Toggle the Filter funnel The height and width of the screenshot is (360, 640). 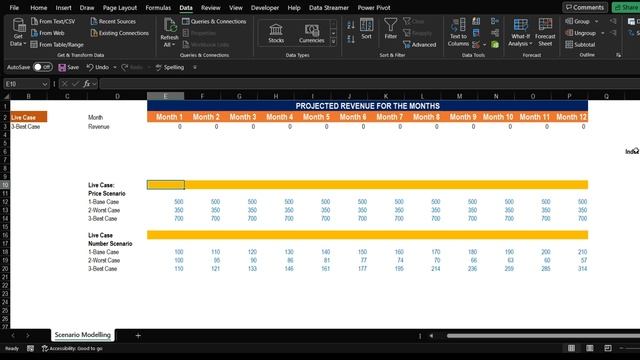[391, 29]
